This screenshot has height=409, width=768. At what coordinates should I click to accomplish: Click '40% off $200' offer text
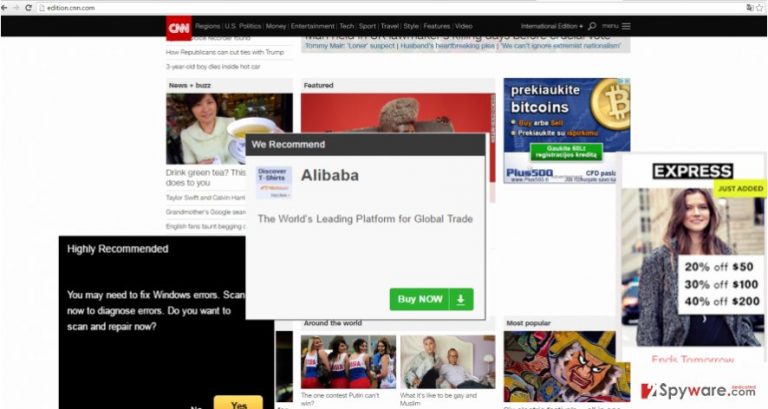click(722, 301)
